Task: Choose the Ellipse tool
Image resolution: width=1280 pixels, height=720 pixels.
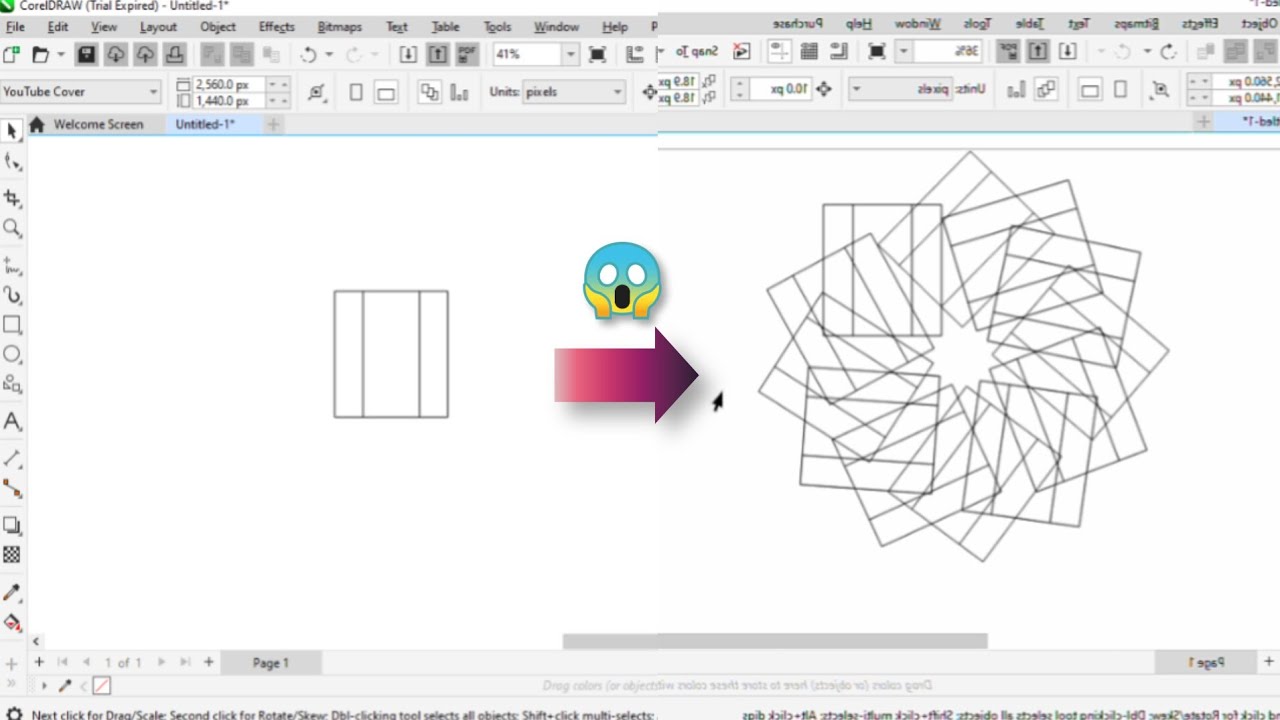Action: point(12,354)
